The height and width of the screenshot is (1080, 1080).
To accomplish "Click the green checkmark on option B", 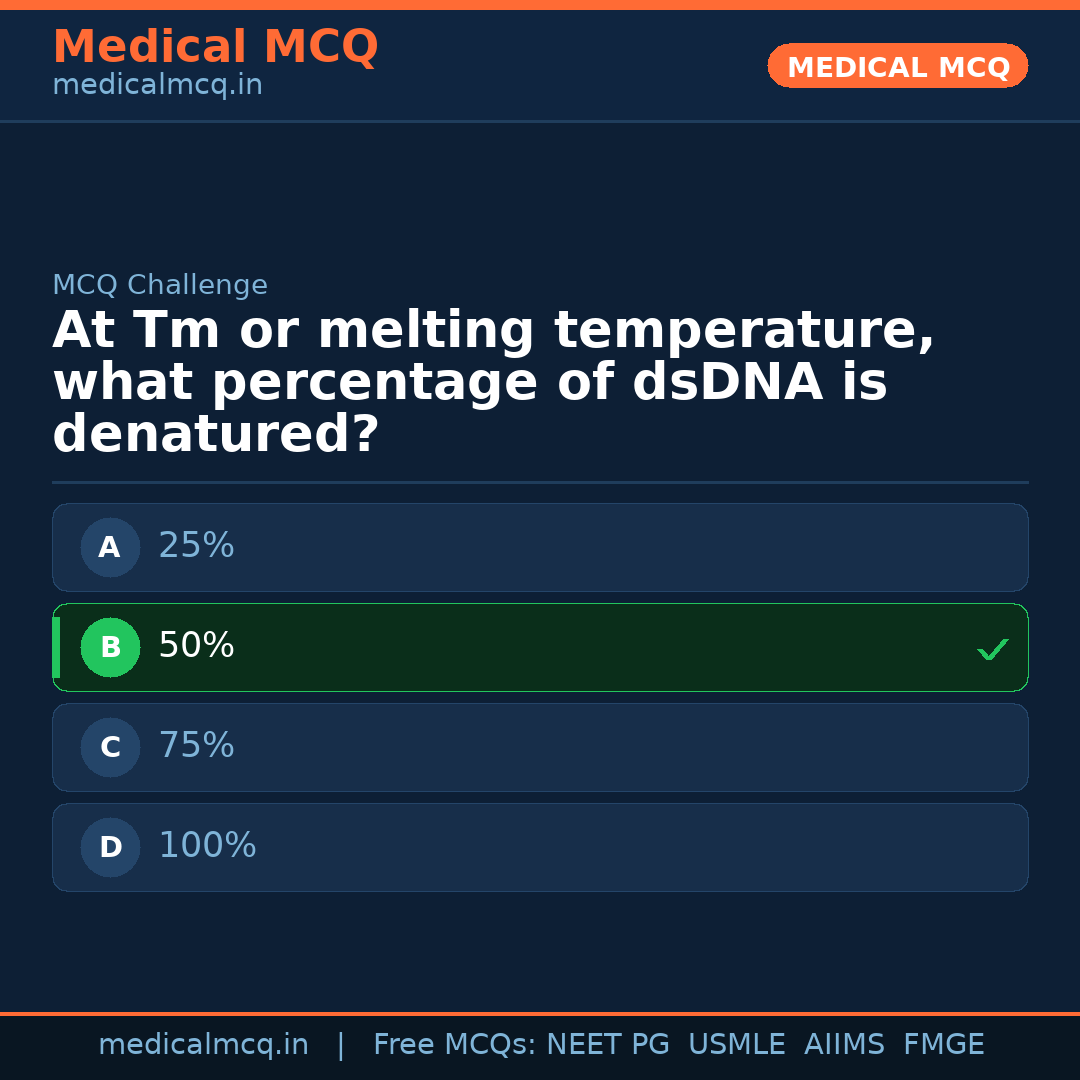I will click(992, 650).
